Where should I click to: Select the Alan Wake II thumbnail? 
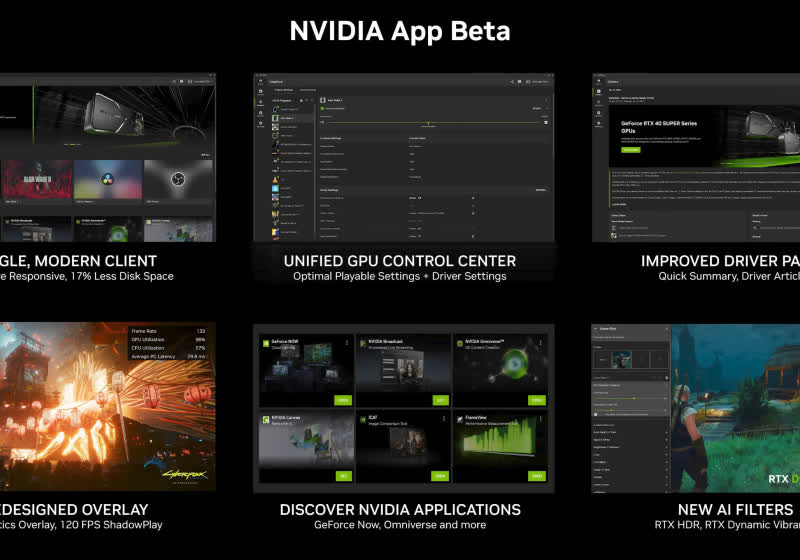(38, 180)
